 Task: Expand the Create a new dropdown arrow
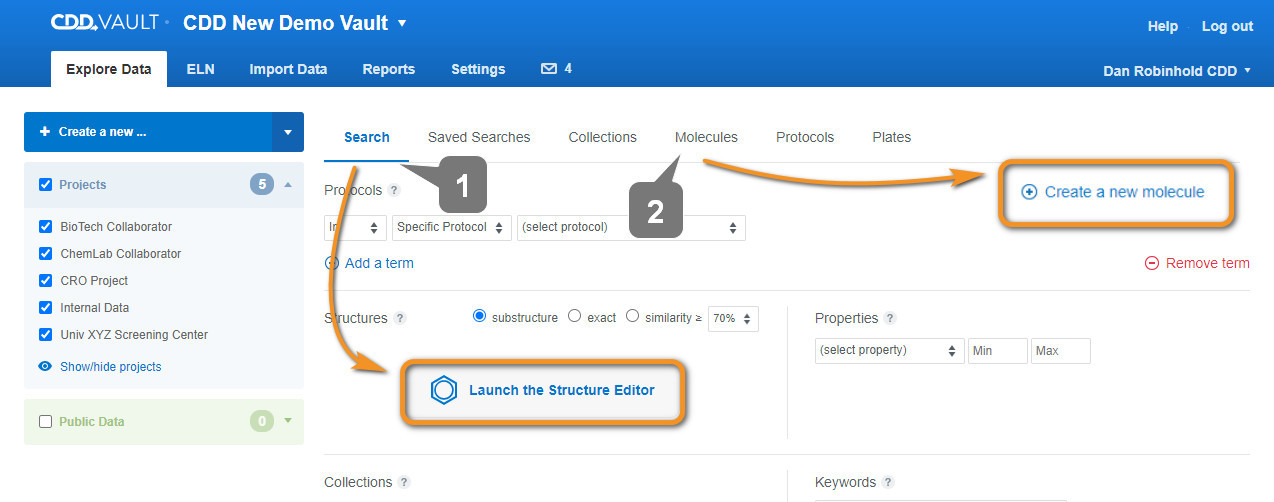pyautogui.click(x=288, y=132)
